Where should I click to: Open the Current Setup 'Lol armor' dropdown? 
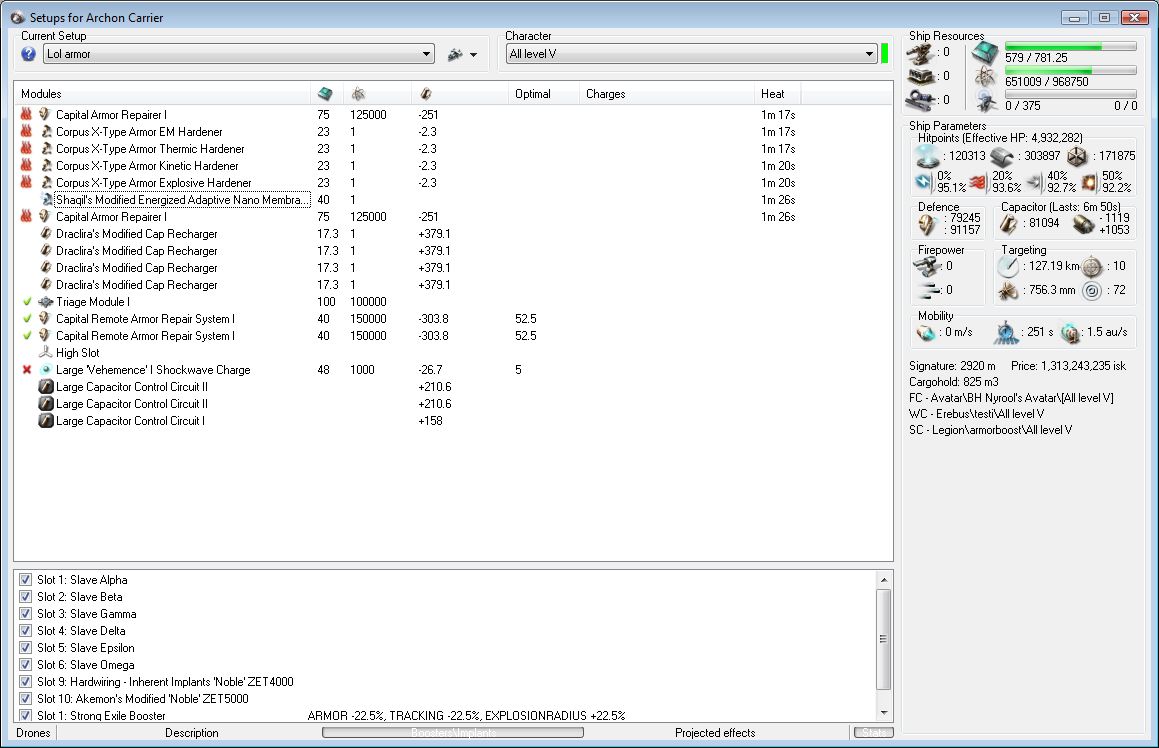coord(239,54)
